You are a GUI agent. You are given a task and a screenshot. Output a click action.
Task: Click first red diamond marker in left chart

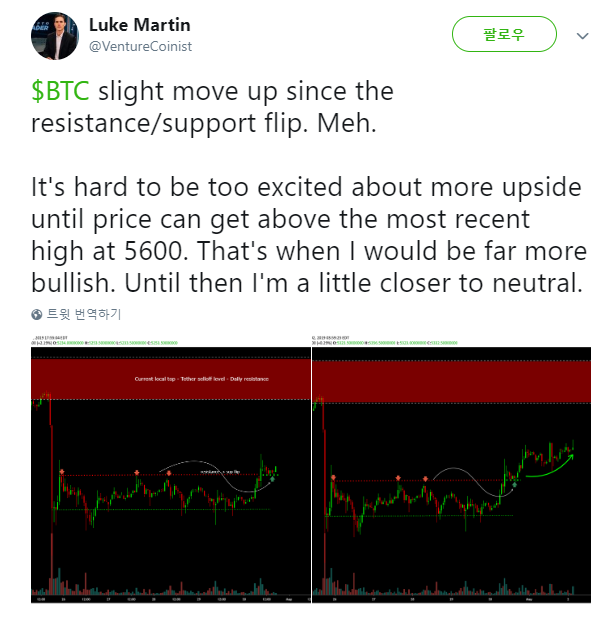click(x=62, y=472)
